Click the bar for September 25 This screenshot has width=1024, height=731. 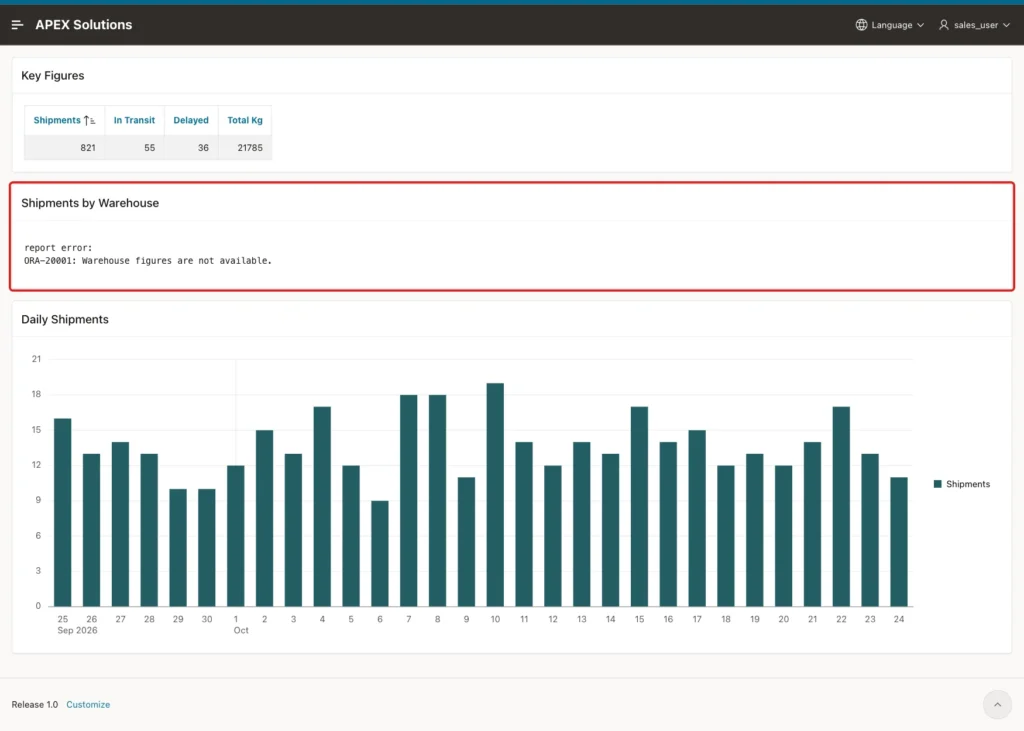tap(63, 512)
